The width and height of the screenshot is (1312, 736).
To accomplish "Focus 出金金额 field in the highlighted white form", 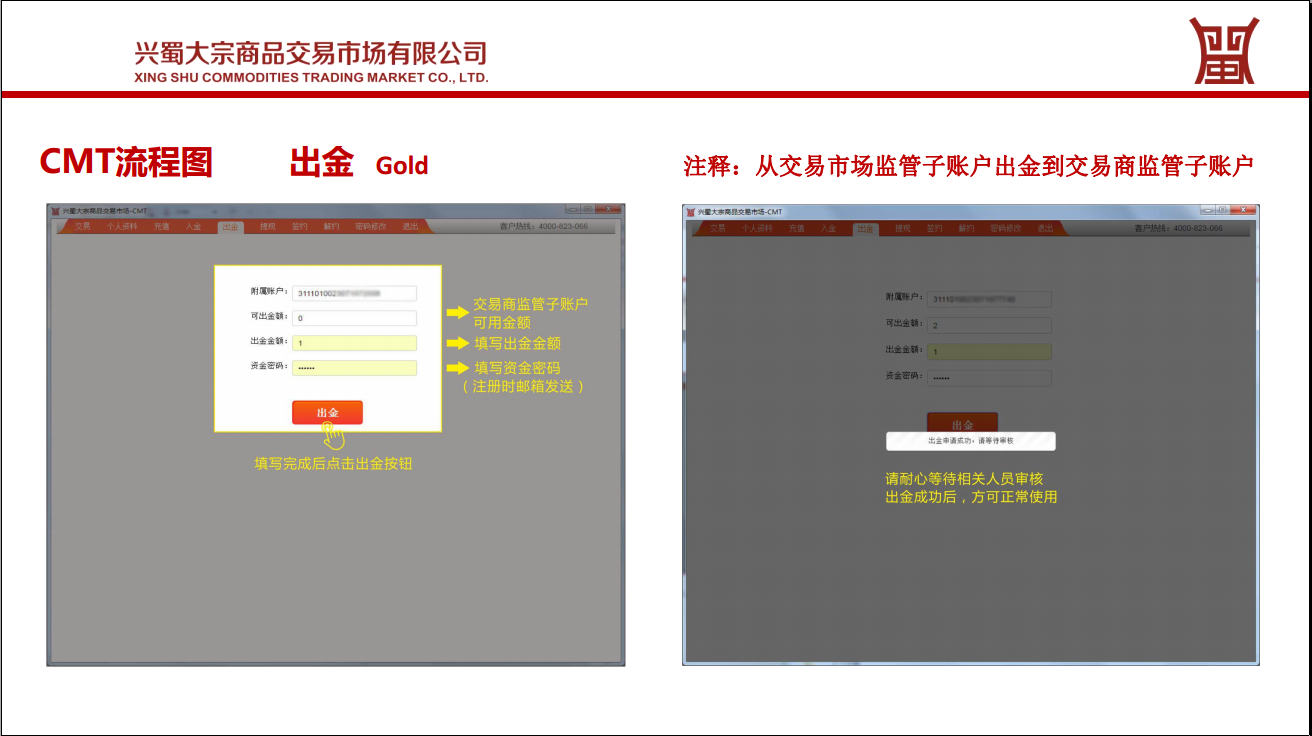I will pyautogui.click(x=354, y=343).
